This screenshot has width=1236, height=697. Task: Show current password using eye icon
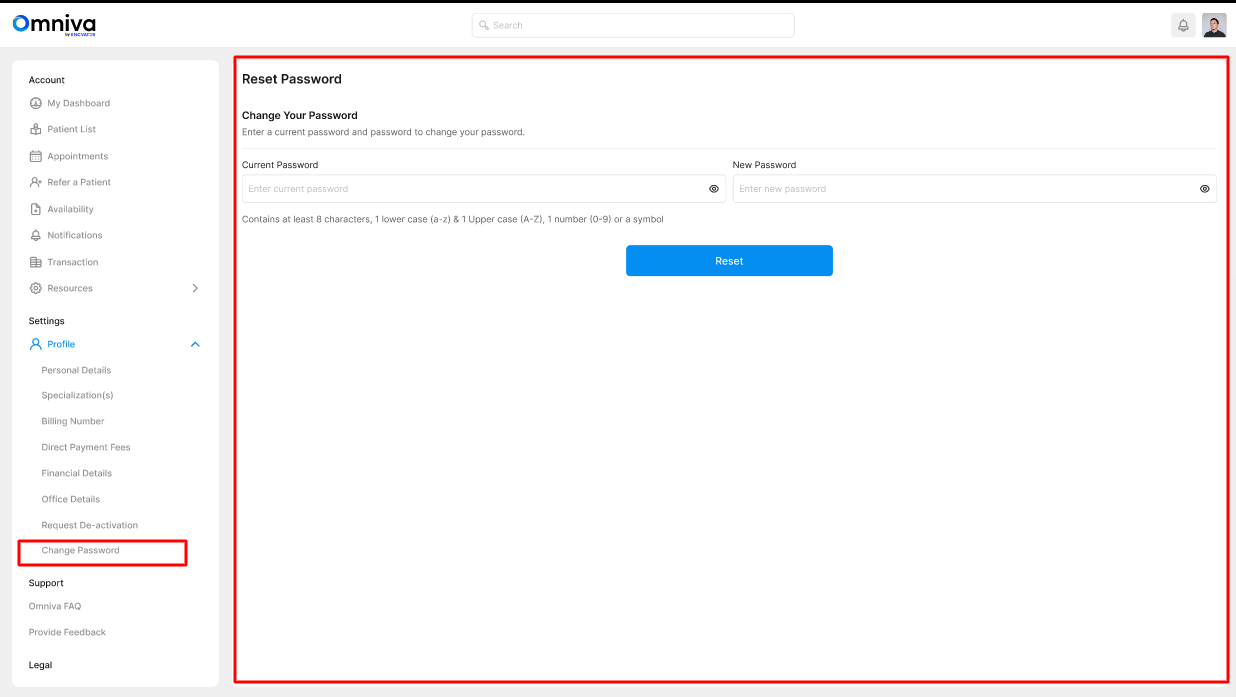[x=714, y=189]
